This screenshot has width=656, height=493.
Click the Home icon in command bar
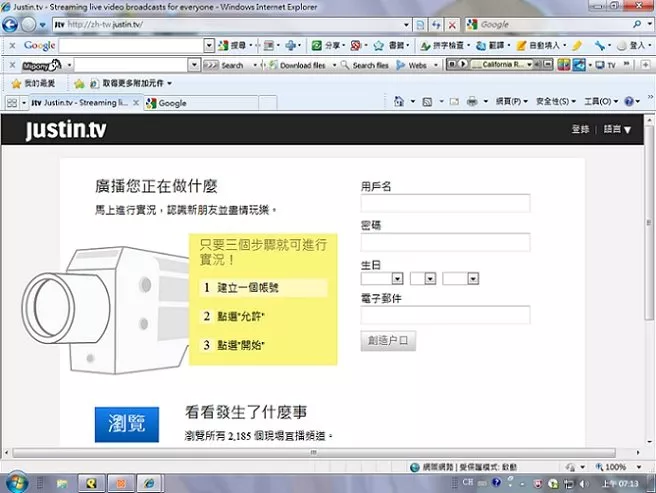pos(399,101)
